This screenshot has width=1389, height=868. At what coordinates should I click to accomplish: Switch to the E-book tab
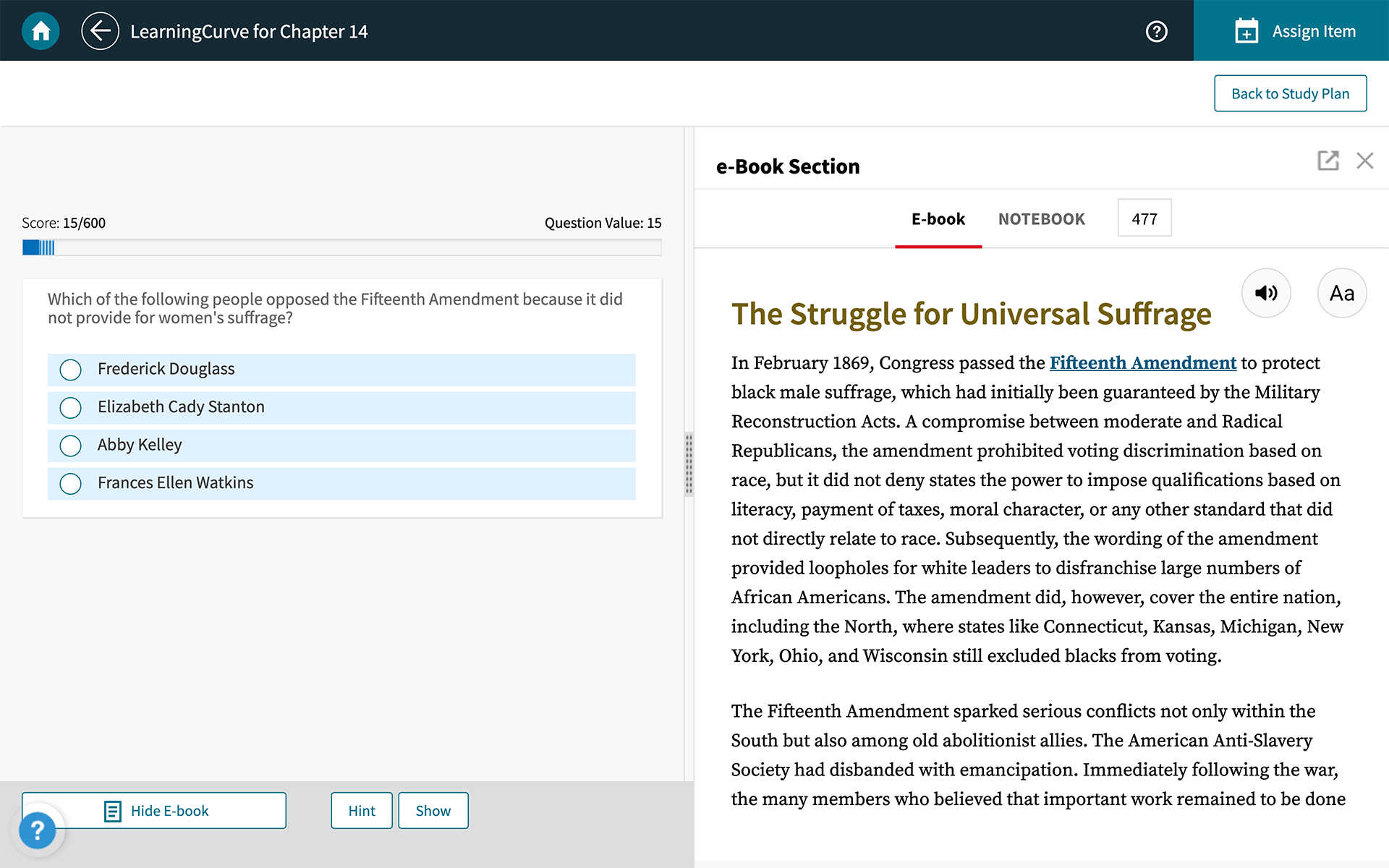coord(938,218)
